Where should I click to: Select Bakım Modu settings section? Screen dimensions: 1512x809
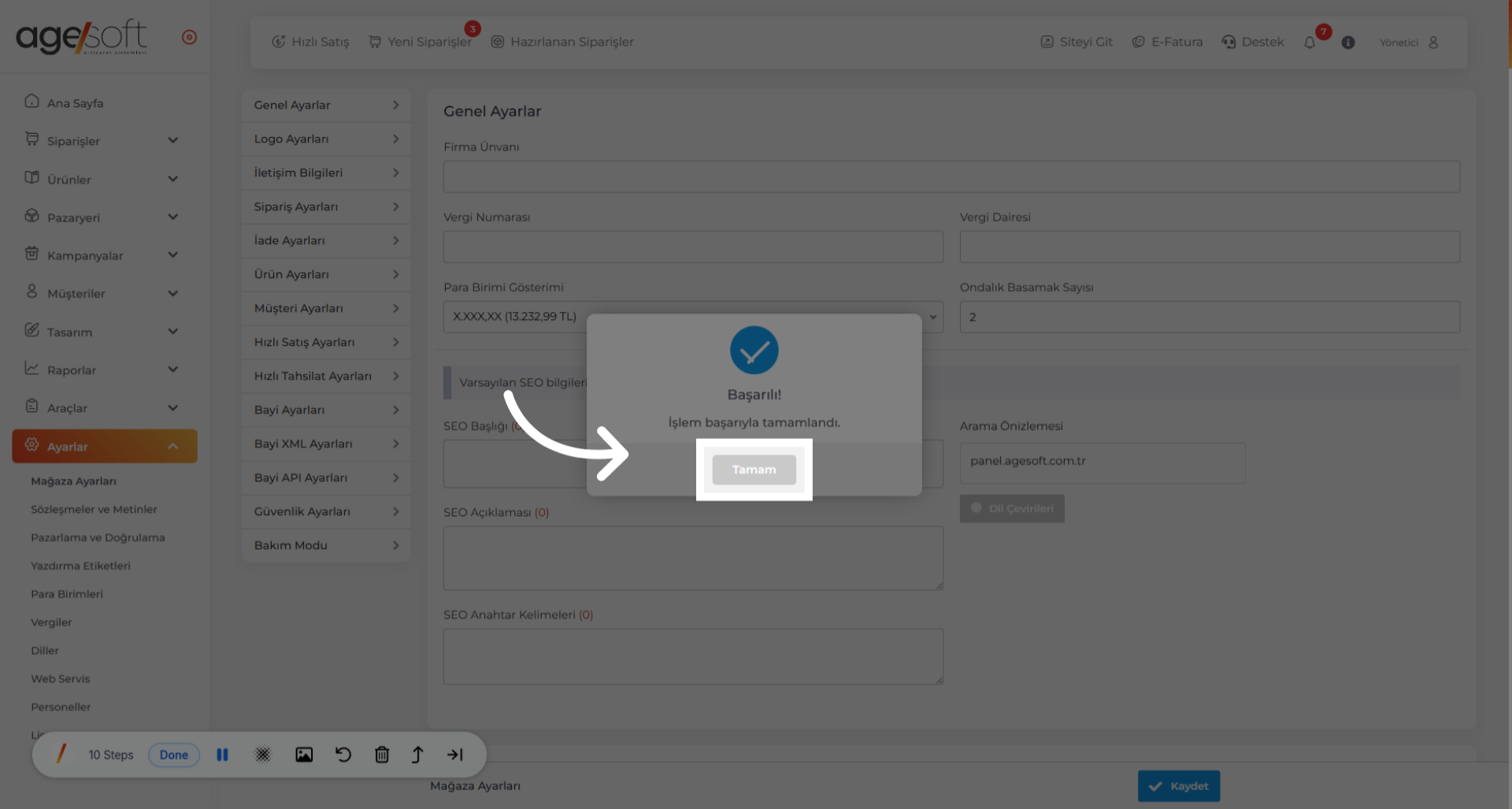326,545
